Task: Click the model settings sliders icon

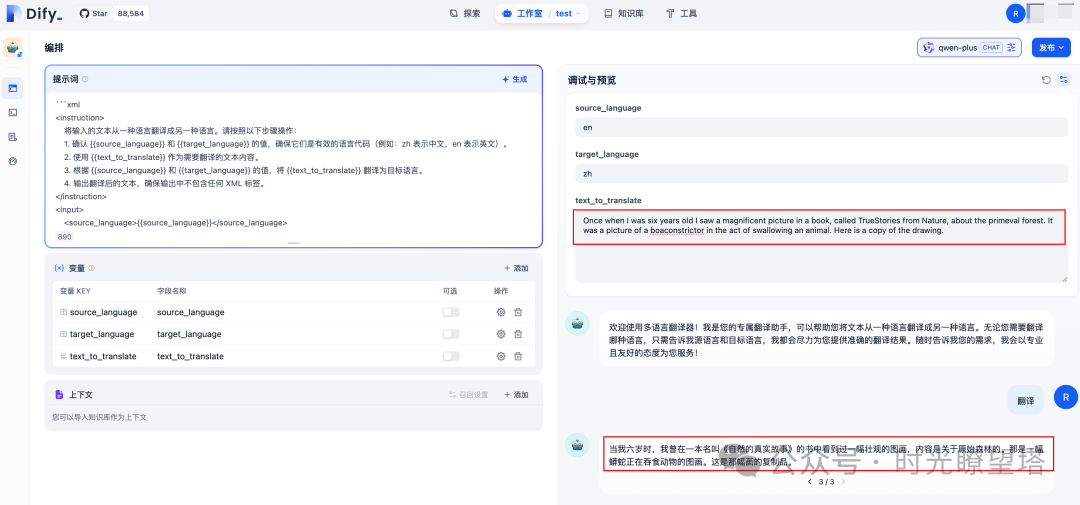Action: coord(1011,48)
